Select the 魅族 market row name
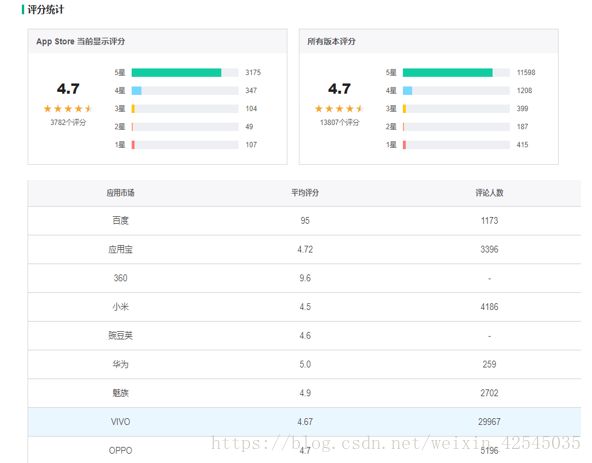This screenshot has width=592, height=463. [120, 393]
